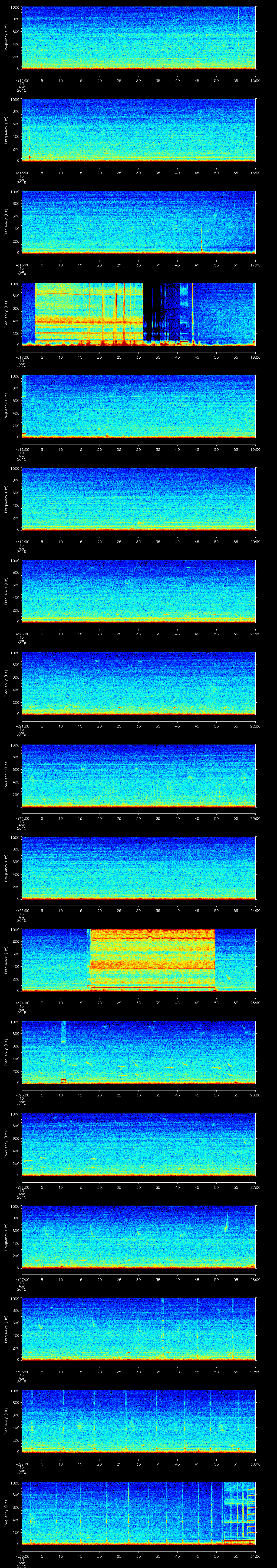Click the 31:00 end time label
This screenshot has width=277, height=1568.
[x=256, y=1556]
